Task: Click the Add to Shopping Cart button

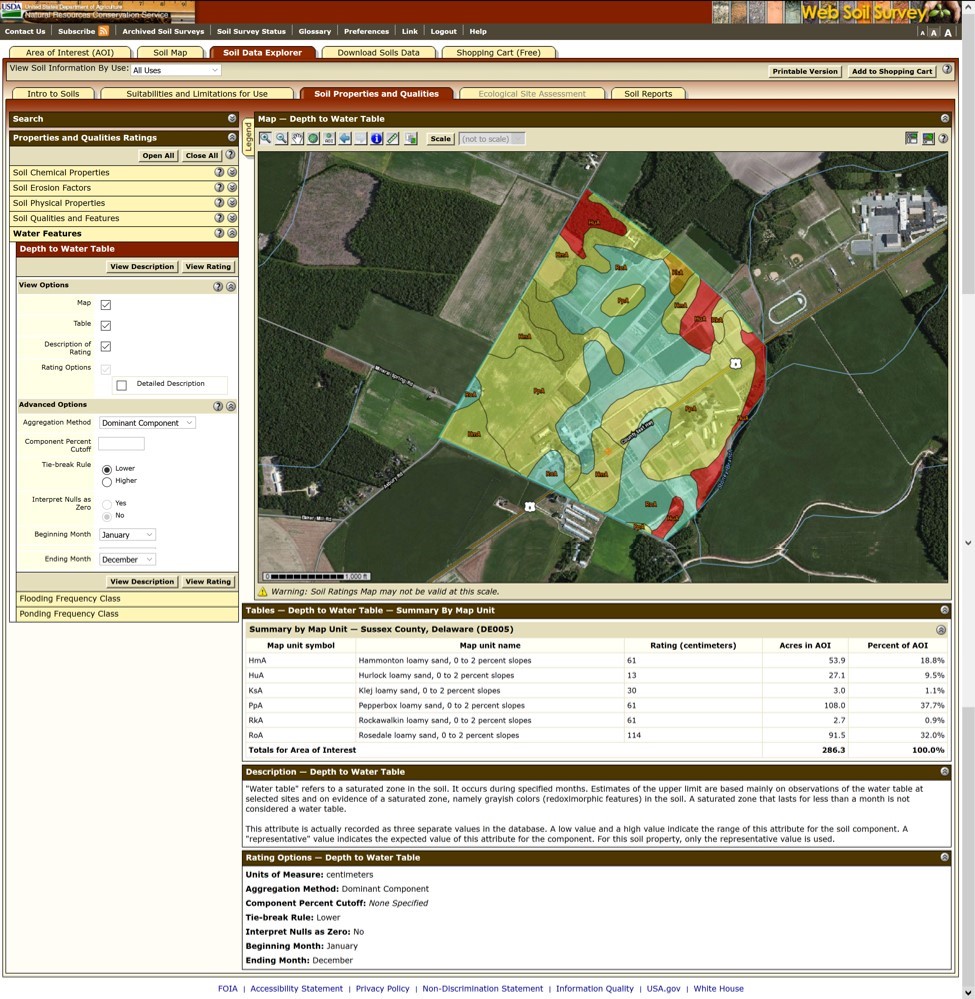Action: tap(891, 72)
